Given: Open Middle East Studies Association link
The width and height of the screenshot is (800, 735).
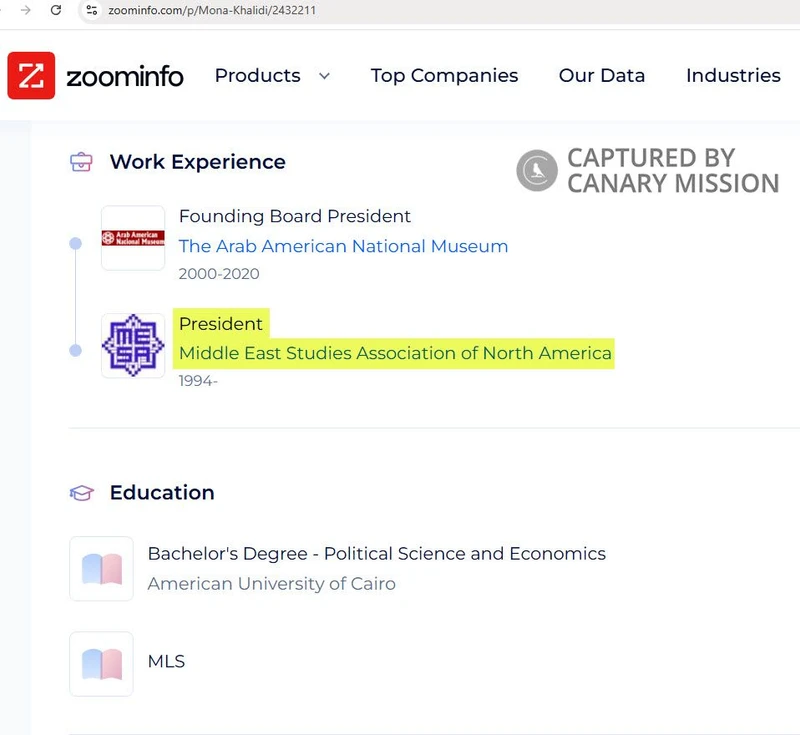Looking at the screenshot, I should [x=395, y=353].
